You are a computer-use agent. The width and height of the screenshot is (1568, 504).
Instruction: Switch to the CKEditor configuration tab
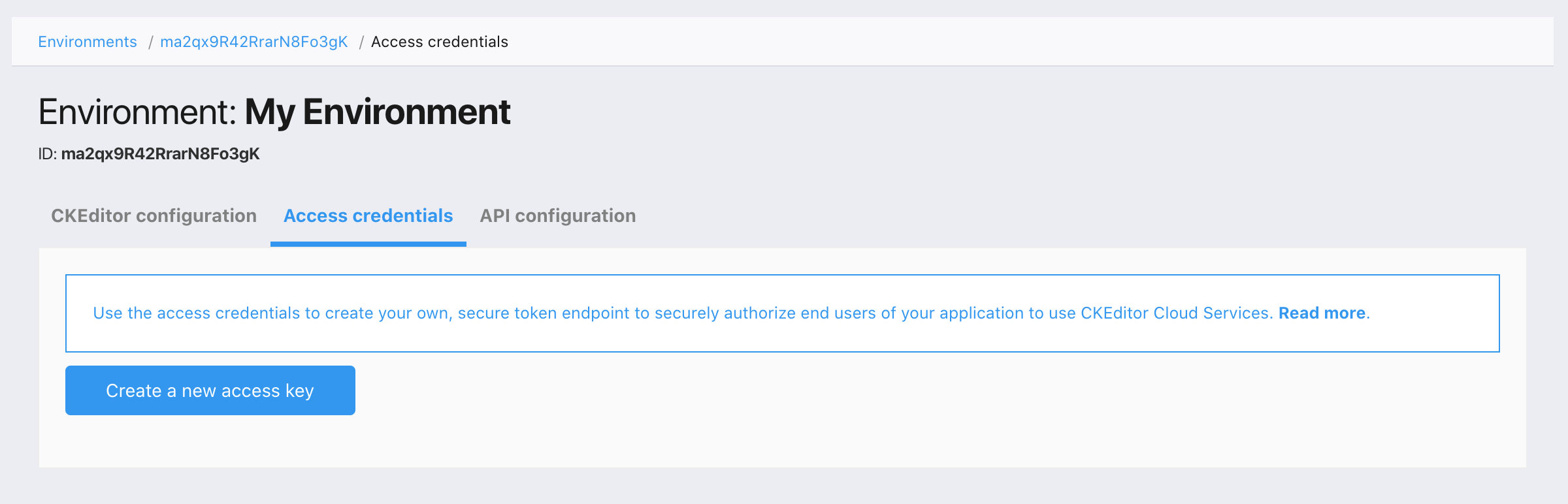point(154,216)
